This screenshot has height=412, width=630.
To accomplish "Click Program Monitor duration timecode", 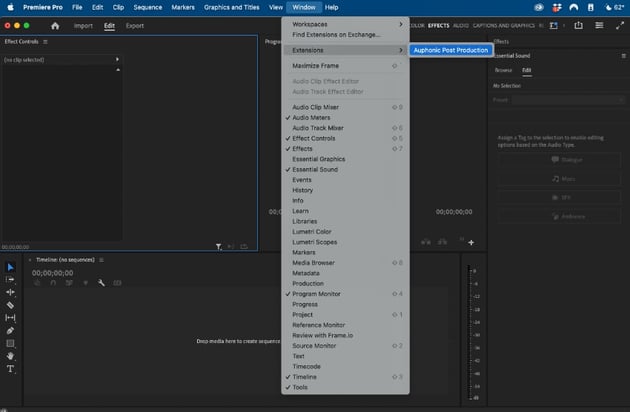I will pos(454,212).
